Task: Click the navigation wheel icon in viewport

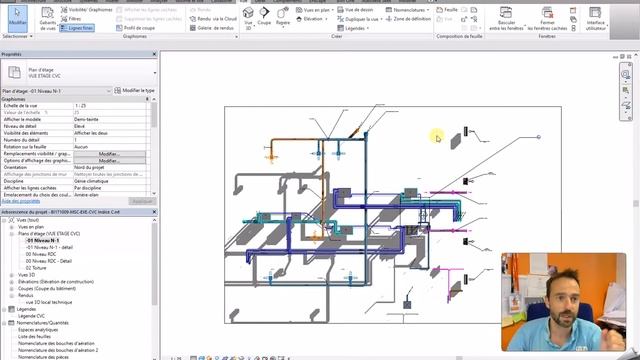Action: tap(625, 74)
